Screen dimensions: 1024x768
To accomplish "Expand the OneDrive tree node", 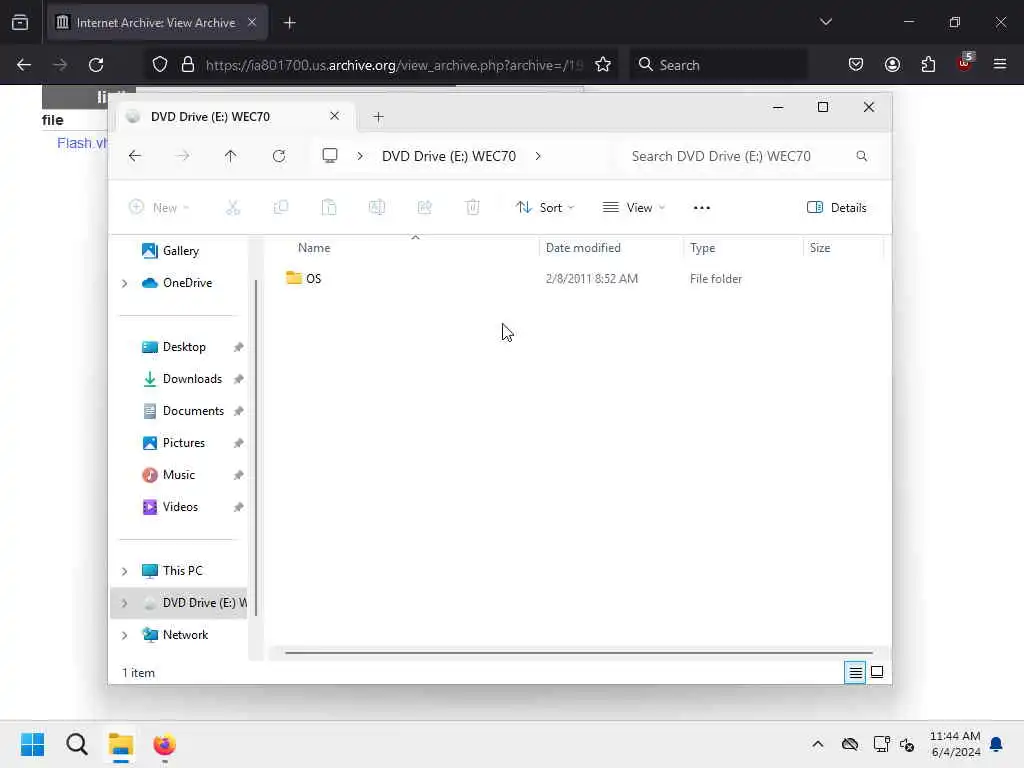I will pos(124,283).
